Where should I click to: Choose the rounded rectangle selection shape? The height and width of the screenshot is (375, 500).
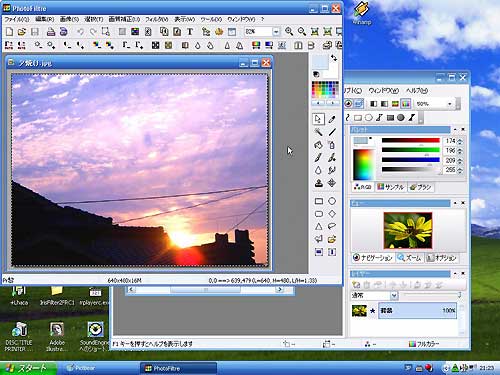(x=319, y=214)
